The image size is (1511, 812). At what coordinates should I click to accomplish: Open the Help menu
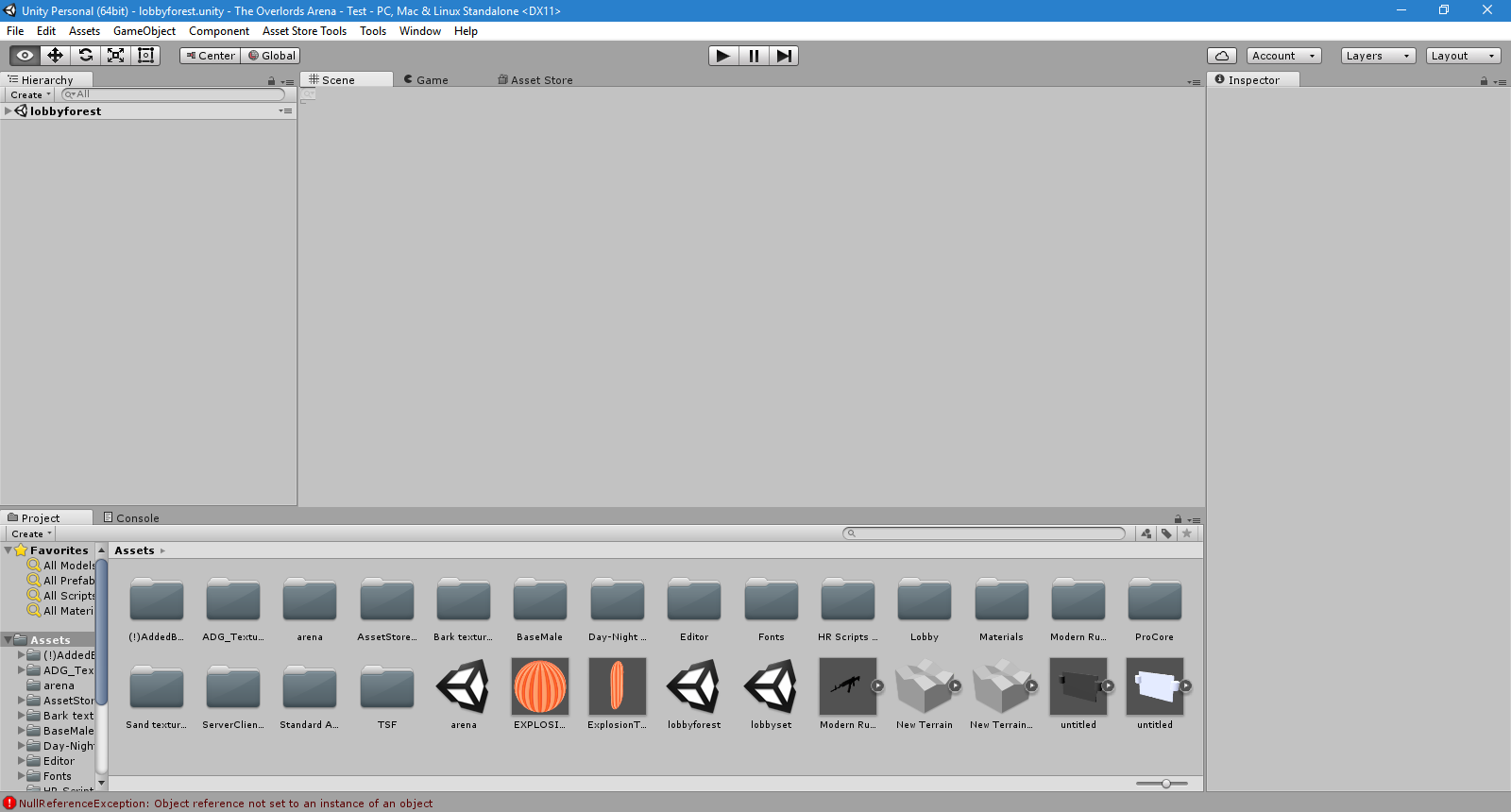tap(466, 31)
